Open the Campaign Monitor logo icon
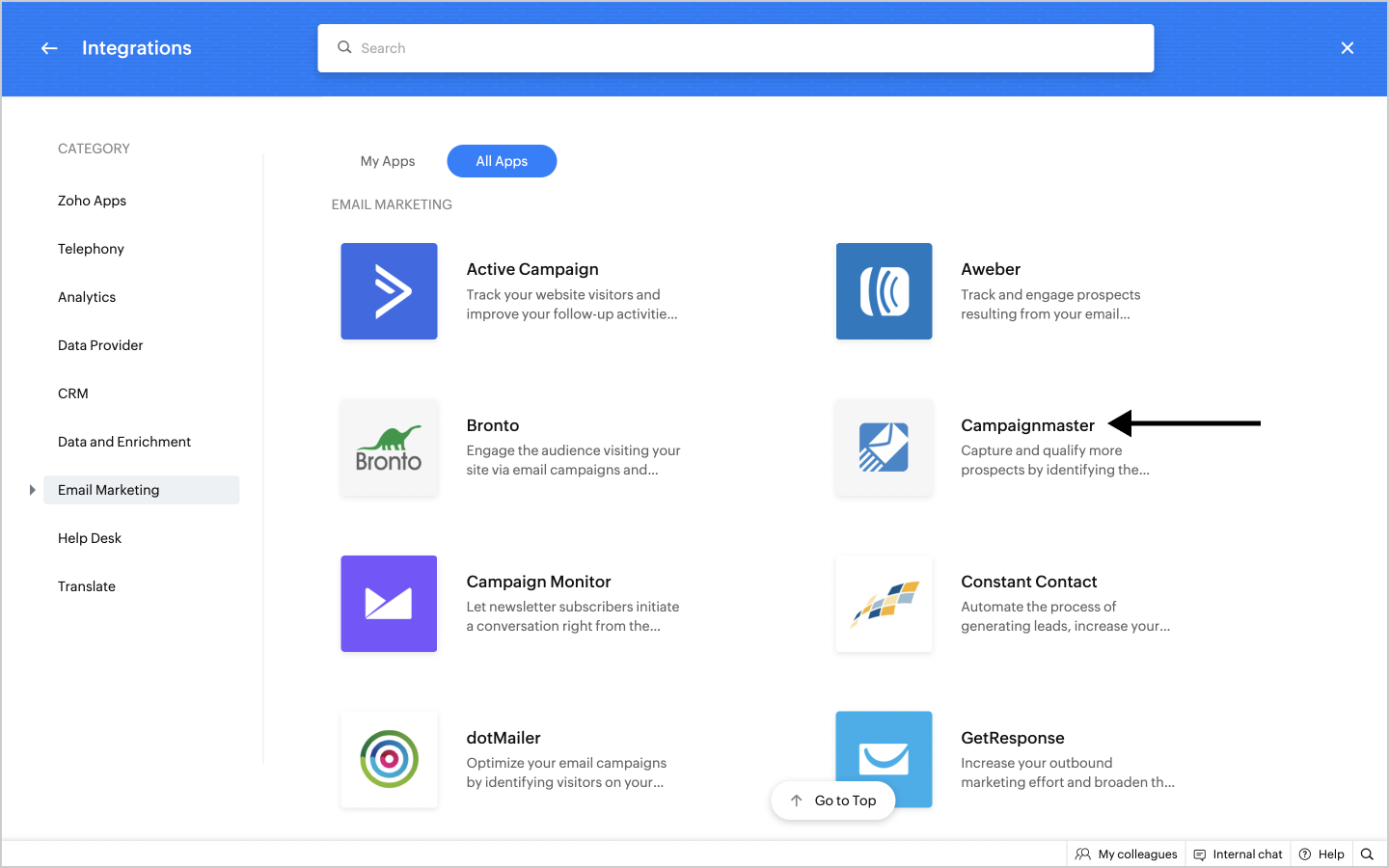This screenshot has width=1389, height=868. tap(389, 604)
